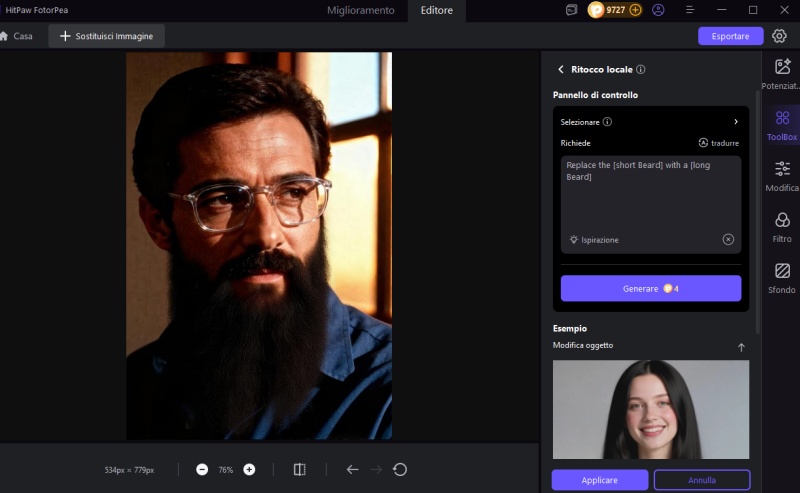The height and width of the screenshot is (493, 800).
Task: Reset image with the rotate icon
Action: 400,469
